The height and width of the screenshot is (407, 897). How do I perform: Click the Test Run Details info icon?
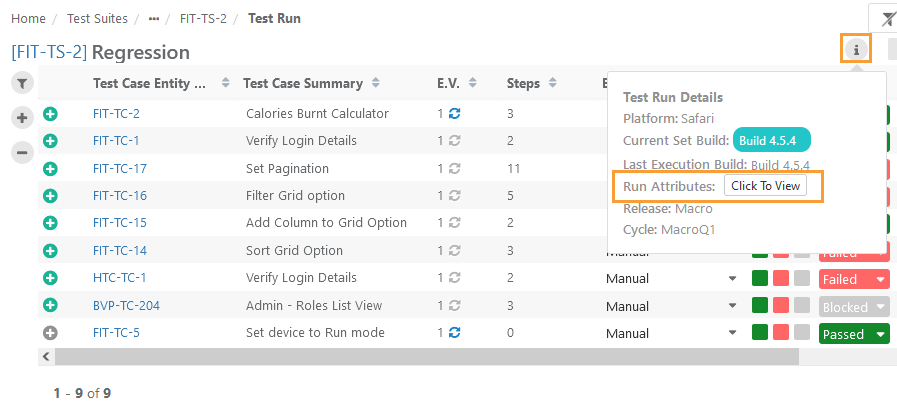point(856,49)
